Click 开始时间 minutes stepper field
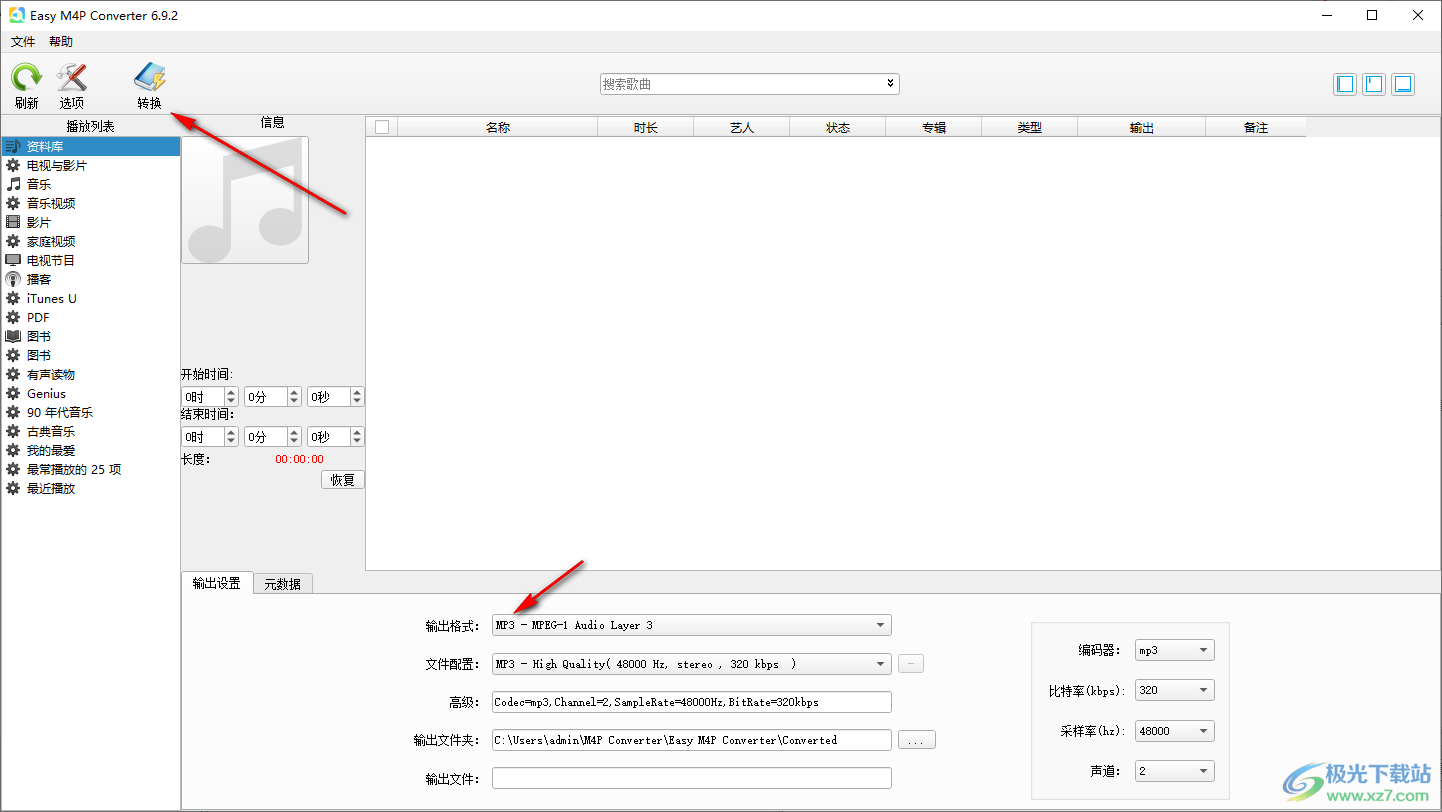The width and height of the screenshot is (1442, 812). click(273, 397)
